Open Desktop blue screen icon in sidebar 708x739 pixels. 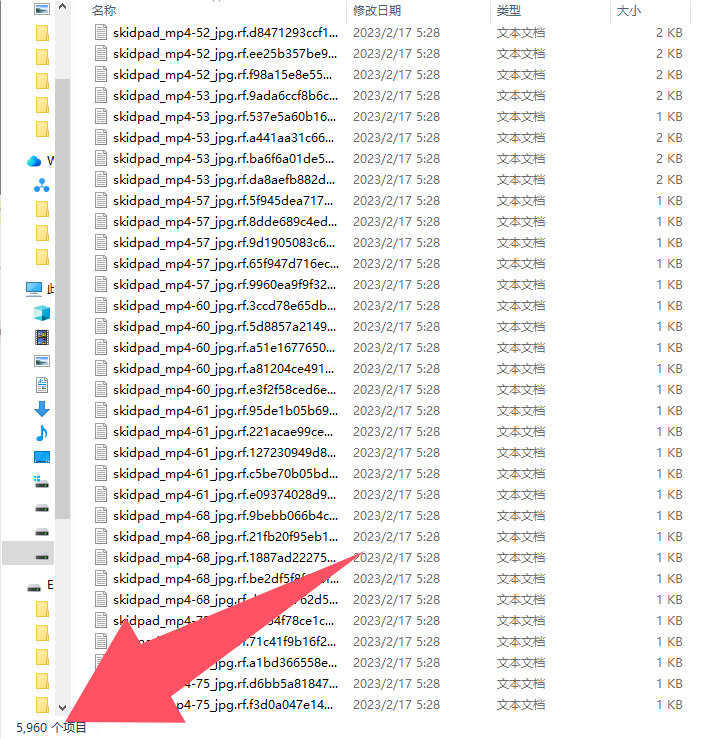[x=42, y=457]
